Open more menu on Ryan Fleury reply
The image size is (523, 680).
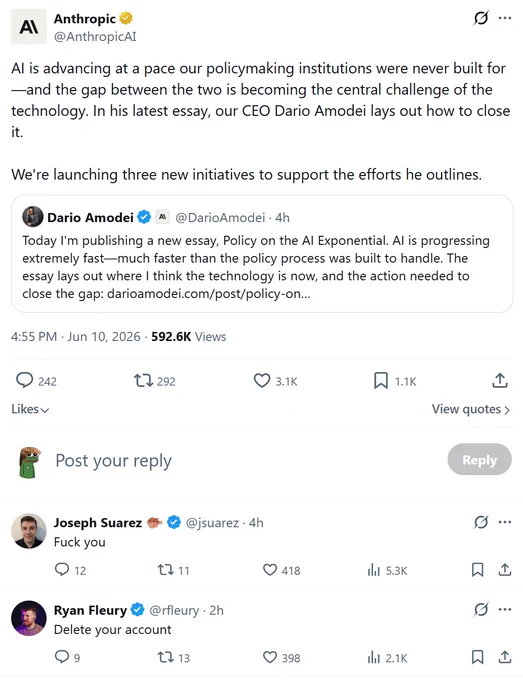pyautogui.click(x=505, y=609)
